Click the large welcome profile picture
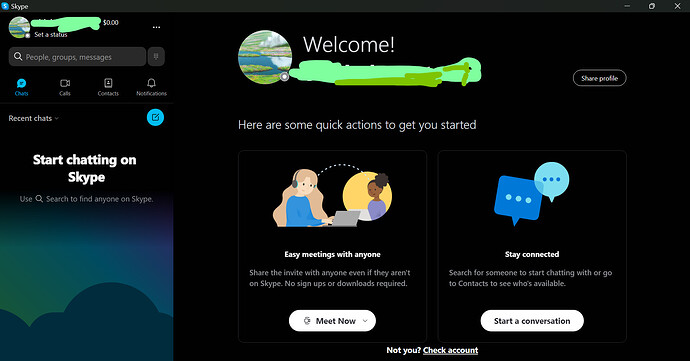This screenshot has width=690, height=361. tap(265, 57)
